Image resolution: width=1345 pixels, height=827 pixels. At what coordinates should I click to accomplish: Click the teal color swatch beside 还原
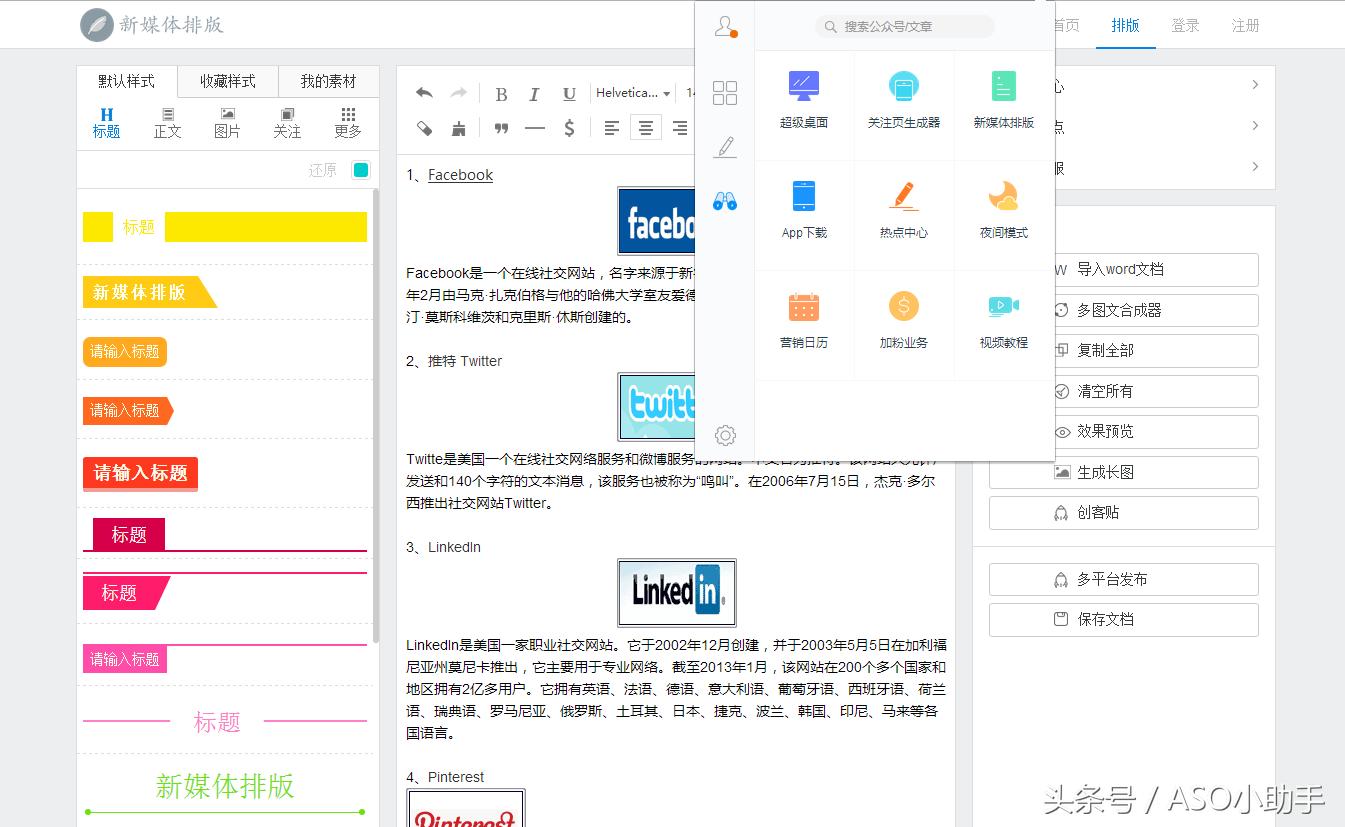tap(360, 170)
